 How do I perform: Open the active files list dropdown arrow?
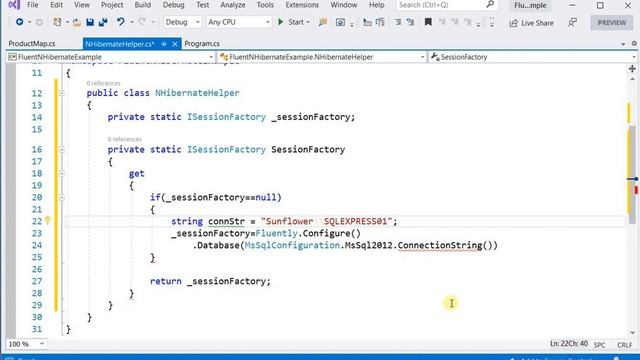coord(623,44)
